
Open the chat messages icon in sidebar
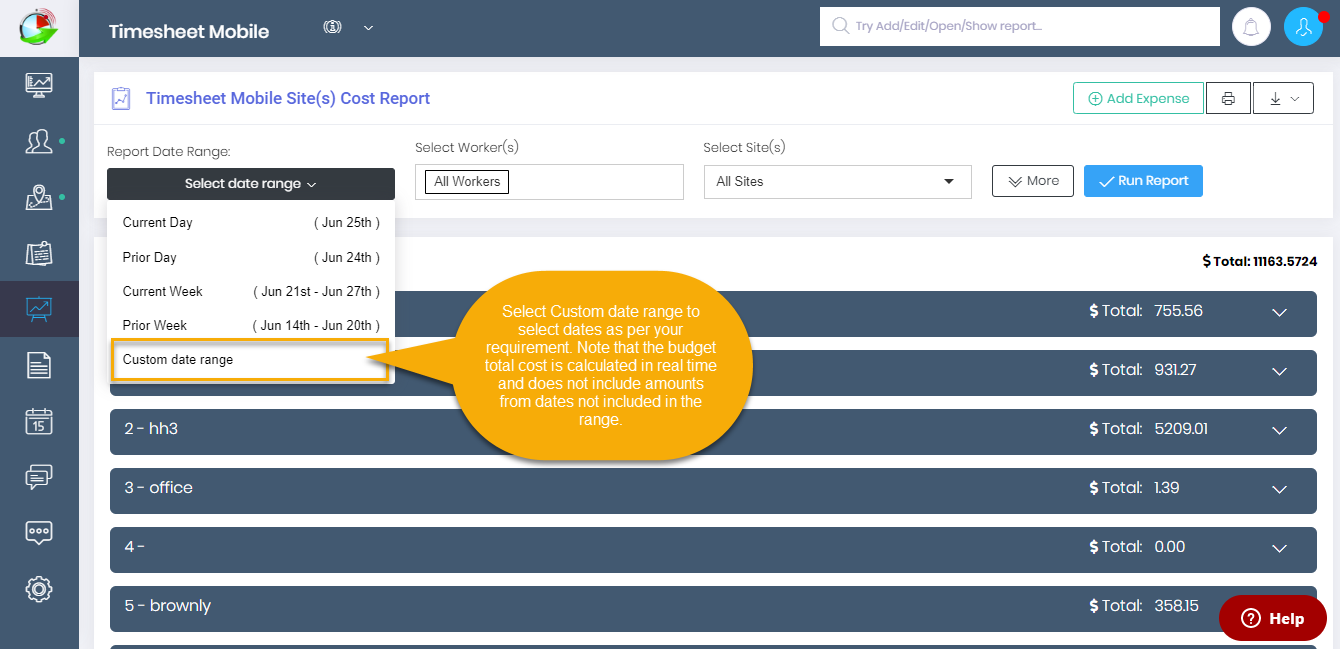39,477
